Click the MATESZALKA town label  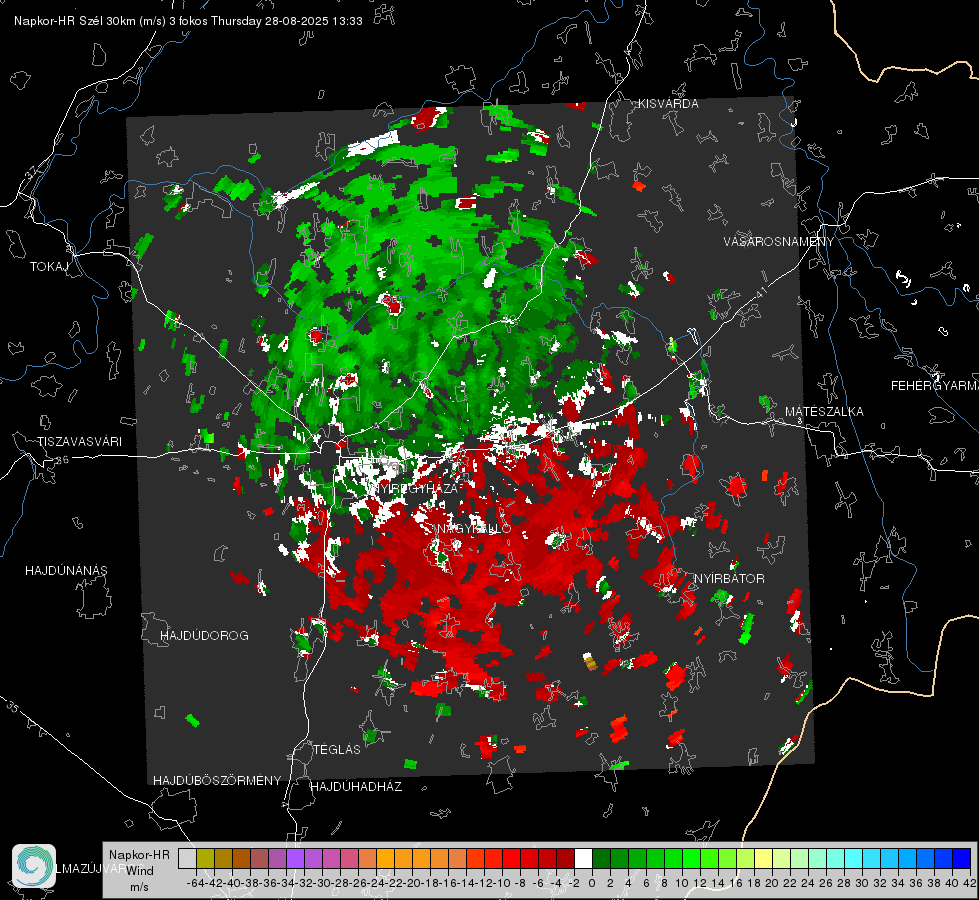(824, 412)
